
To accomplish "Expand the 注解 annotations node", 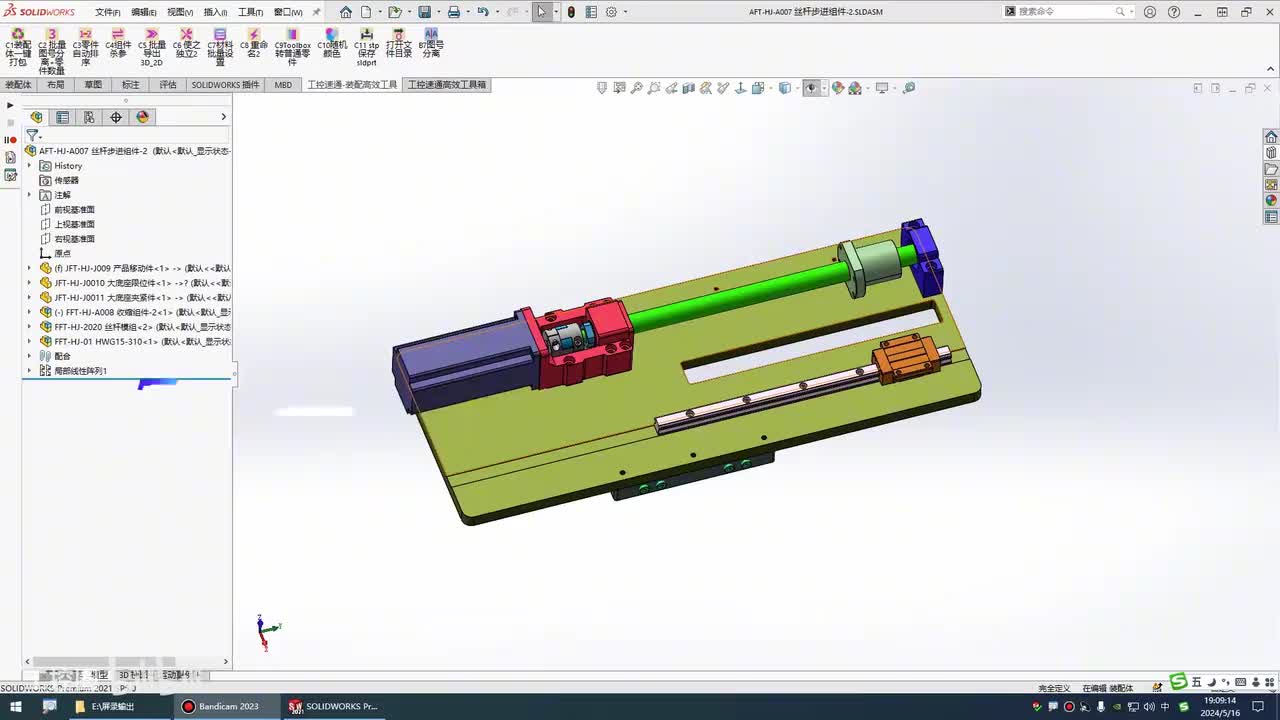I will coord(29,195).
